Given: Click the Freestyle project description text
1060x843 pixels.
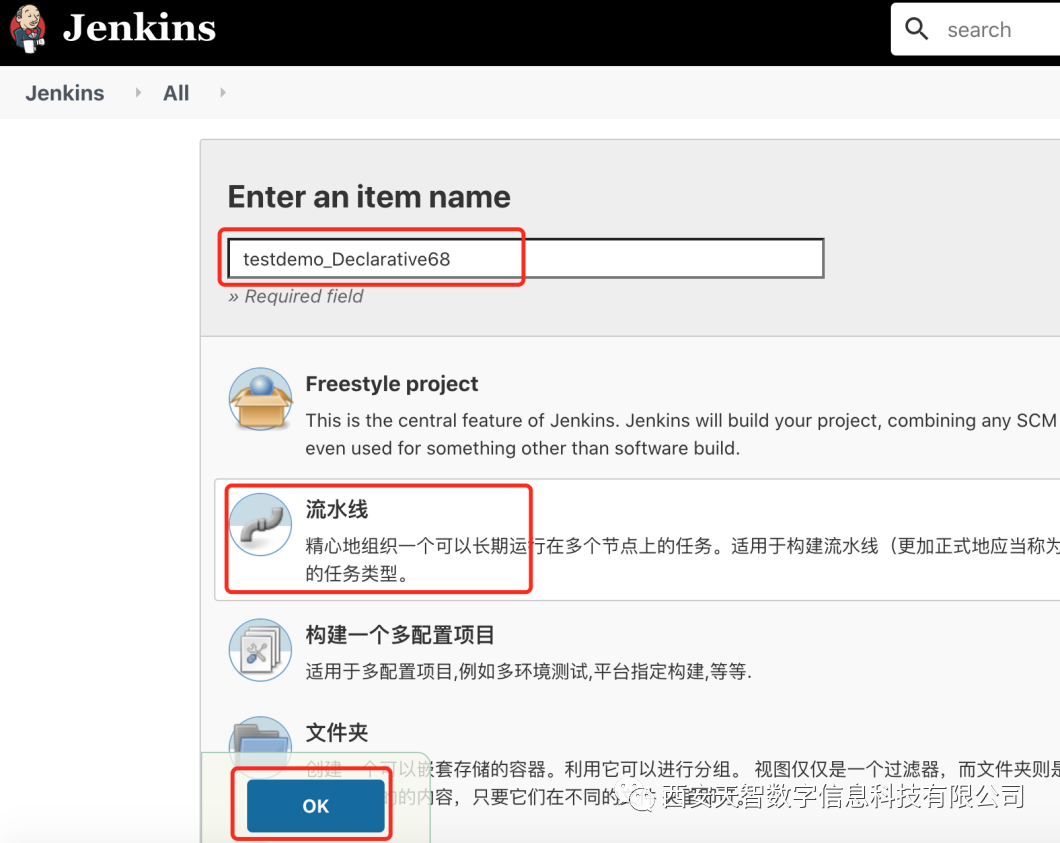Looking at the screenshot, I should point(682,434).
